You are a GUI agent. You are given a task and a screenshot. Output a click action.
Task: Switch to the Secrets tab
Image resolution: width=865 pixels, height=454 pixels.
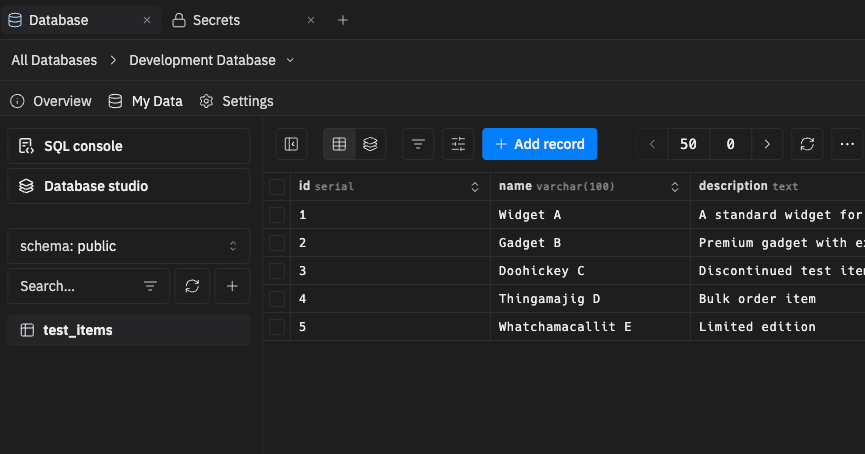coord(244,20)
